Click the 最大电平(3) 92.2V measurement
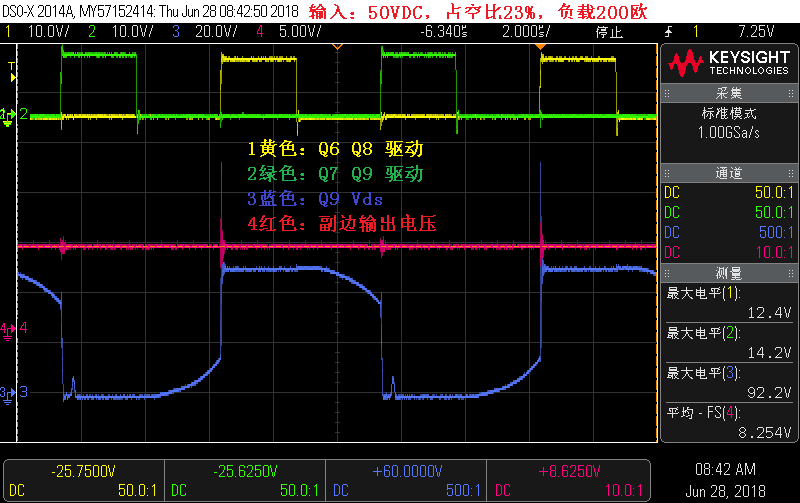The width and height of the screenshot is (800, 503). point(729,383)
